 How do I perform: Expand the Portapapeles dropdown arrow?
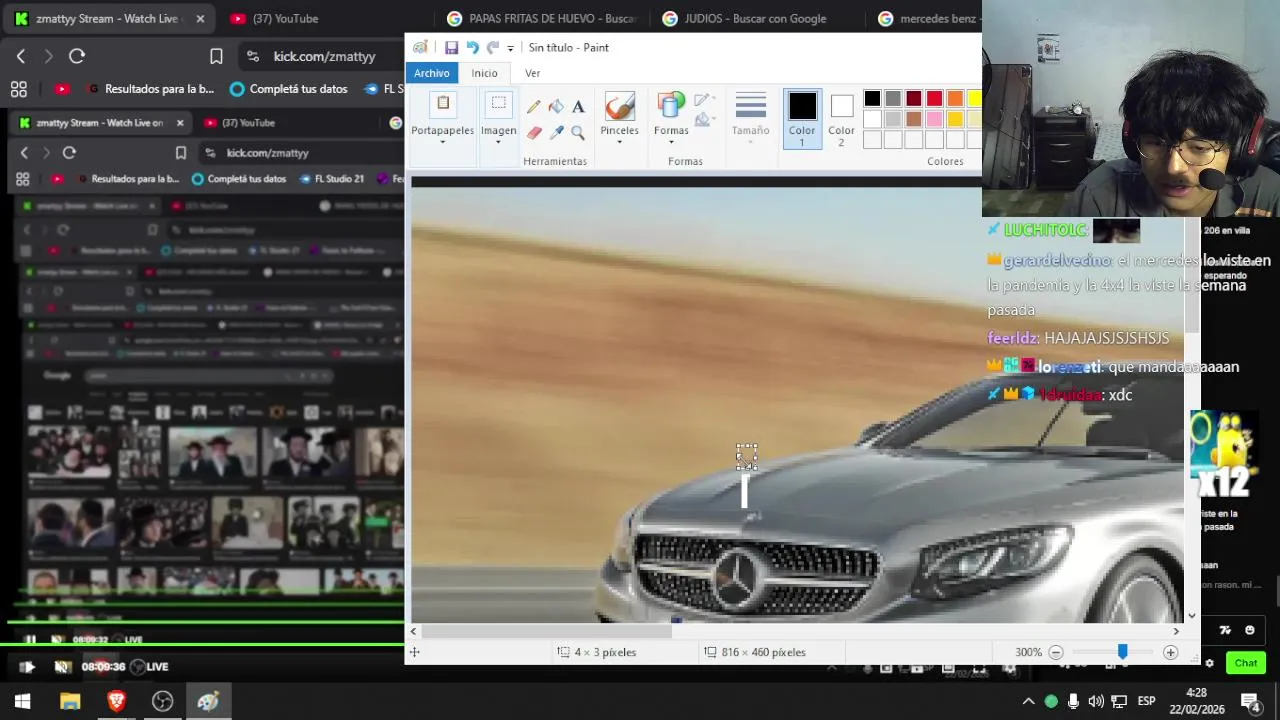click(x=443, y=142)
